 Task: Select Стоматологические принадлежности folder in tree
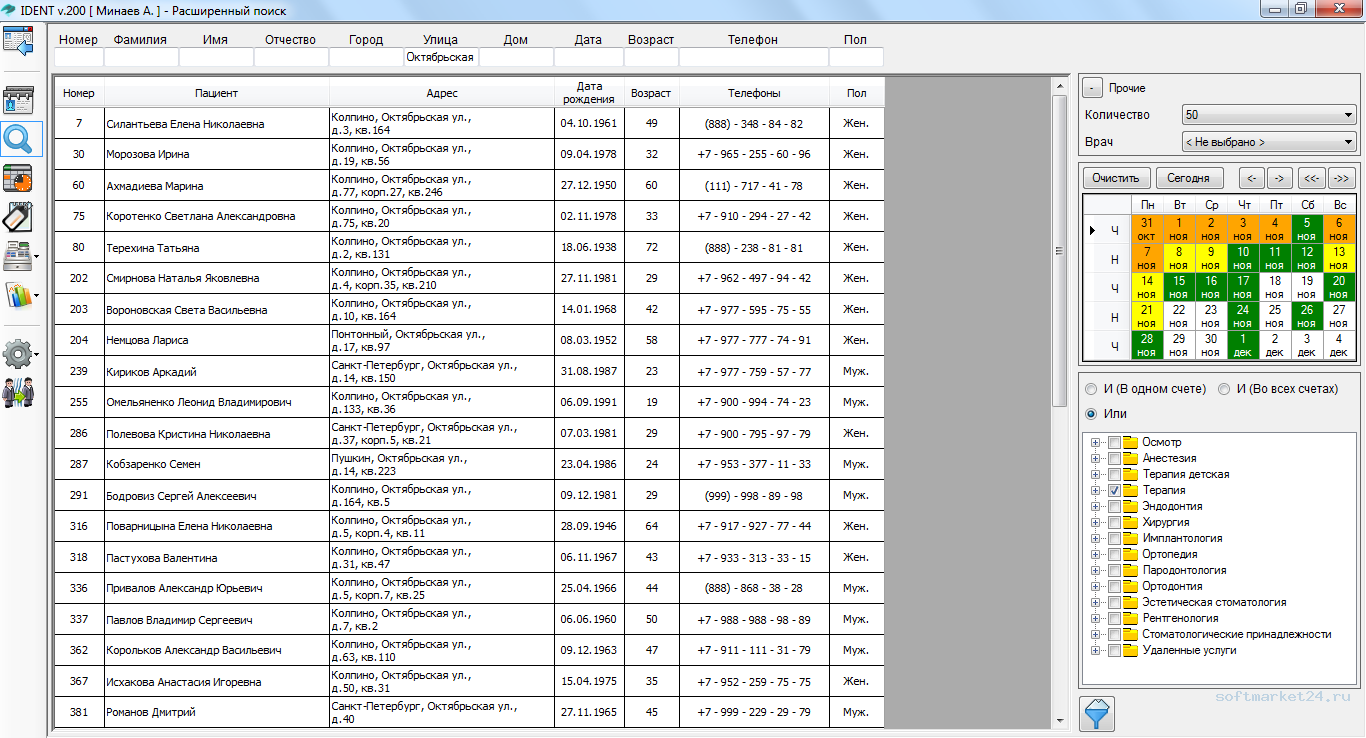point(1237,634)
